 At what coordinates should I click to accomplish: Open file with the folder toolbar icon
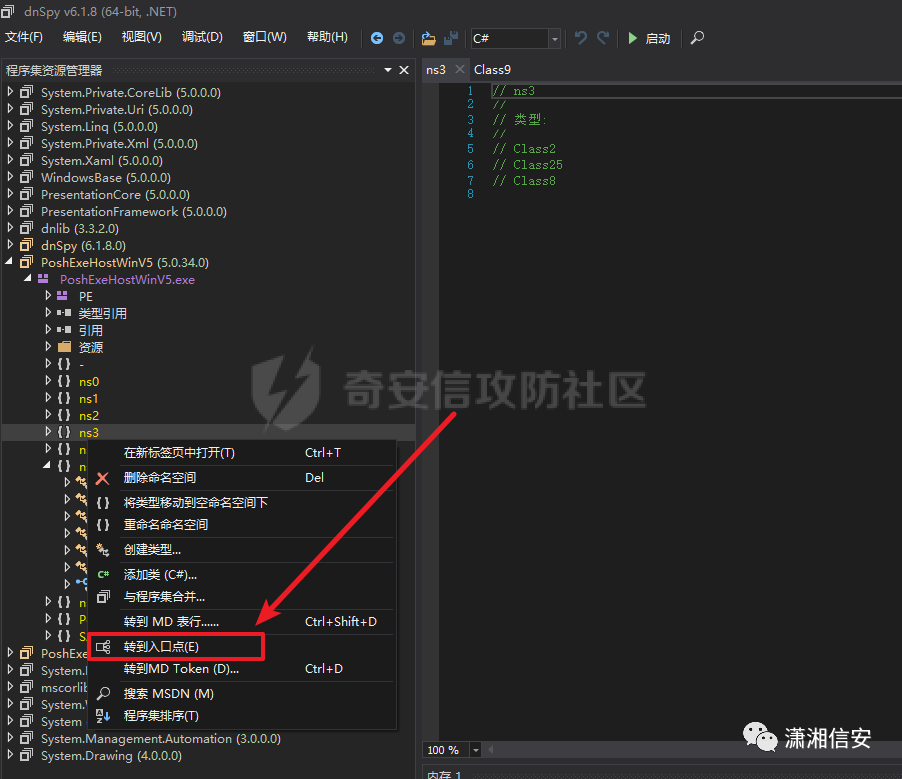click(429, 38)
